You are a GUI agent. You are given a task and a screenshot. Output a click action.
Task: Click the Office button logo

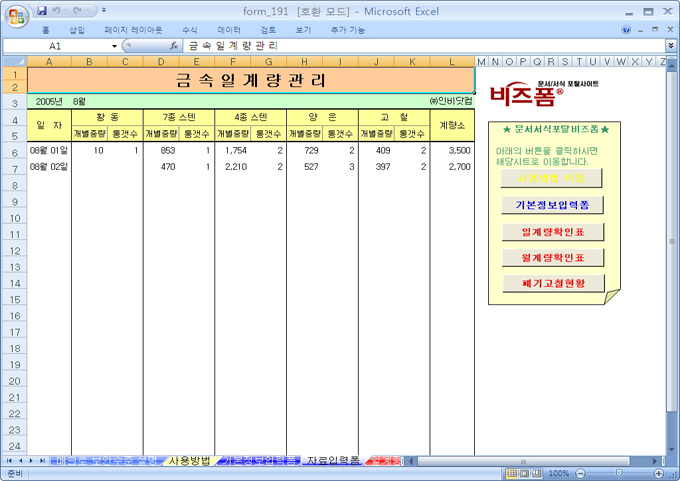(x=15, y=15)
